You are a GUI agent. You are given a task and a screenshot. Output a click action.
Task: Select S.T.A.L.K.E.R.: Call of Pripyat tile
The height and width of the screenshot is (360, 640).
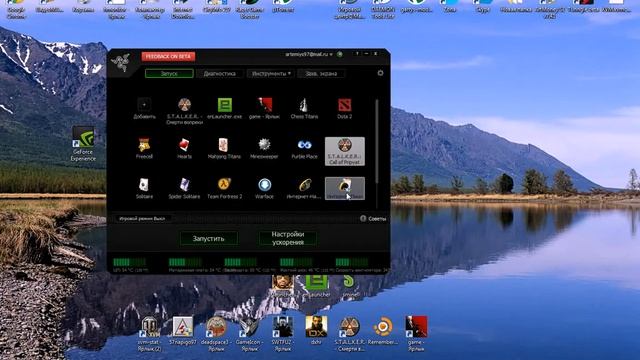345,151
